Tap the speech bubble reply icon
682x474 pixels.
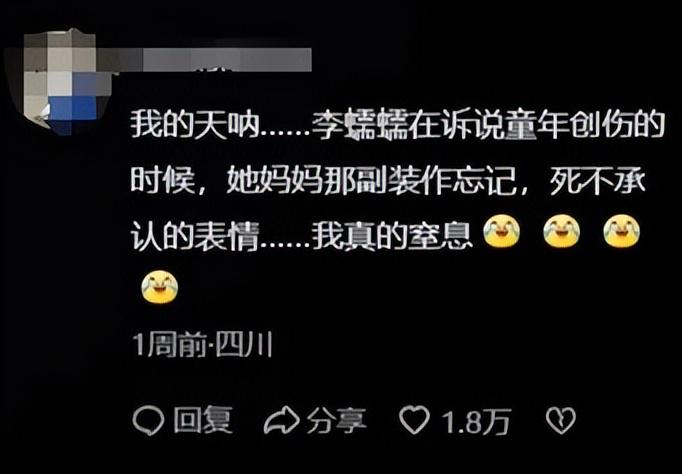tap(148, 421)
